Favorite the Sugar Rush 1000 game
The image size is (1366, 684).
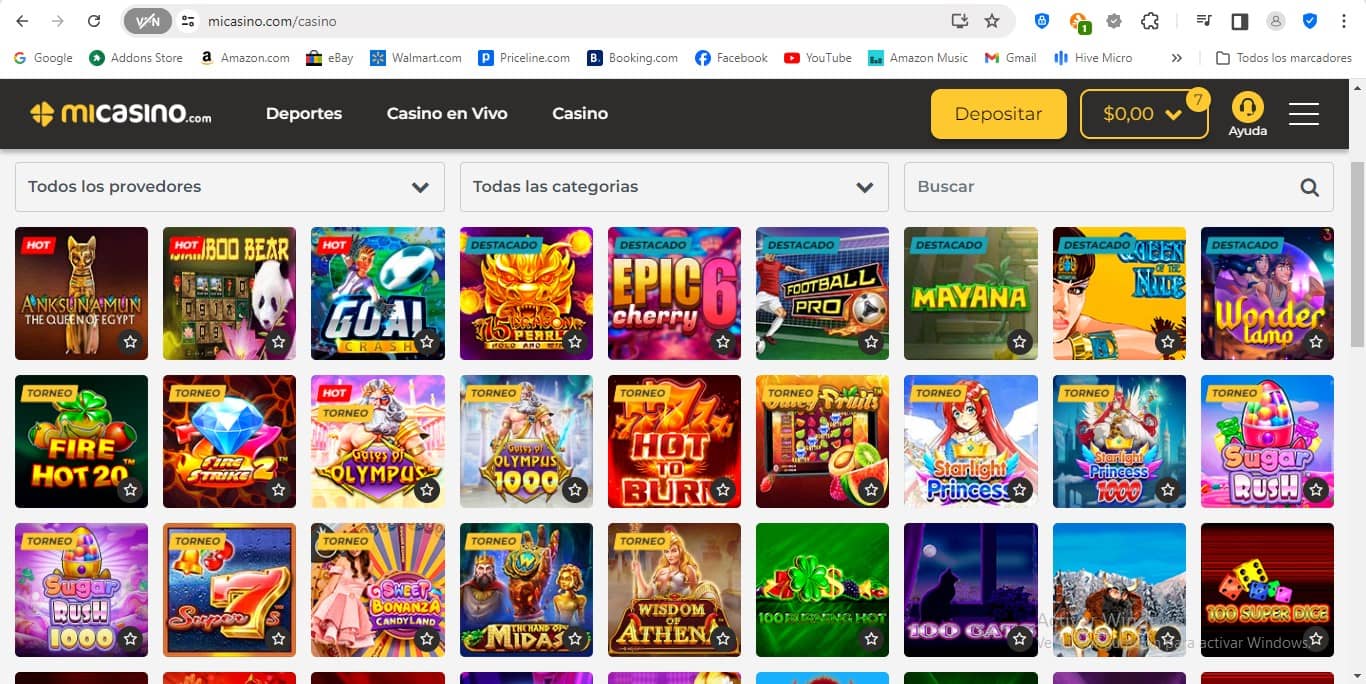point(130,638)
